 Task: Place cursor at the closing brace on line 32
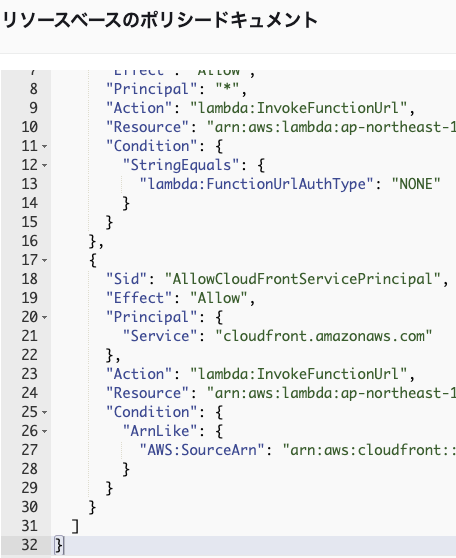[58, 545]
